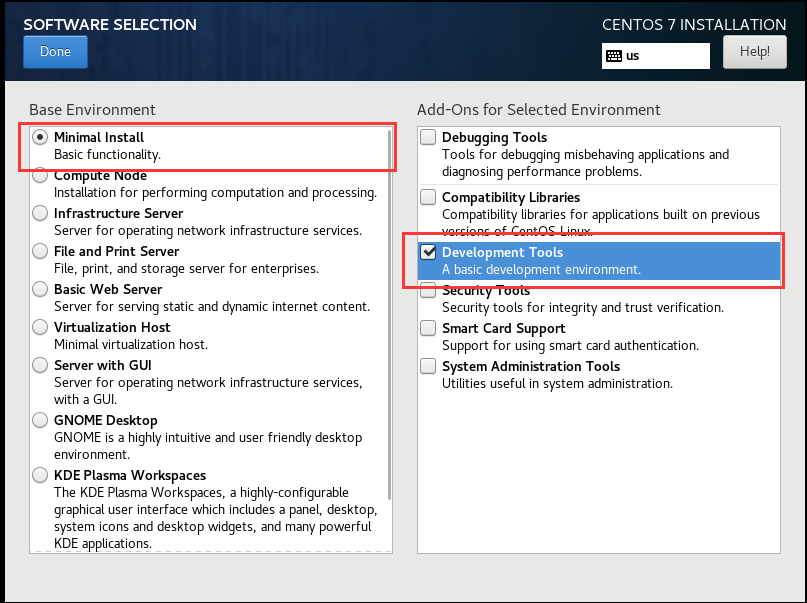Screen dimensions: 807x603
Task: Click the 'System Administration Tools' label
Action: 531,366
